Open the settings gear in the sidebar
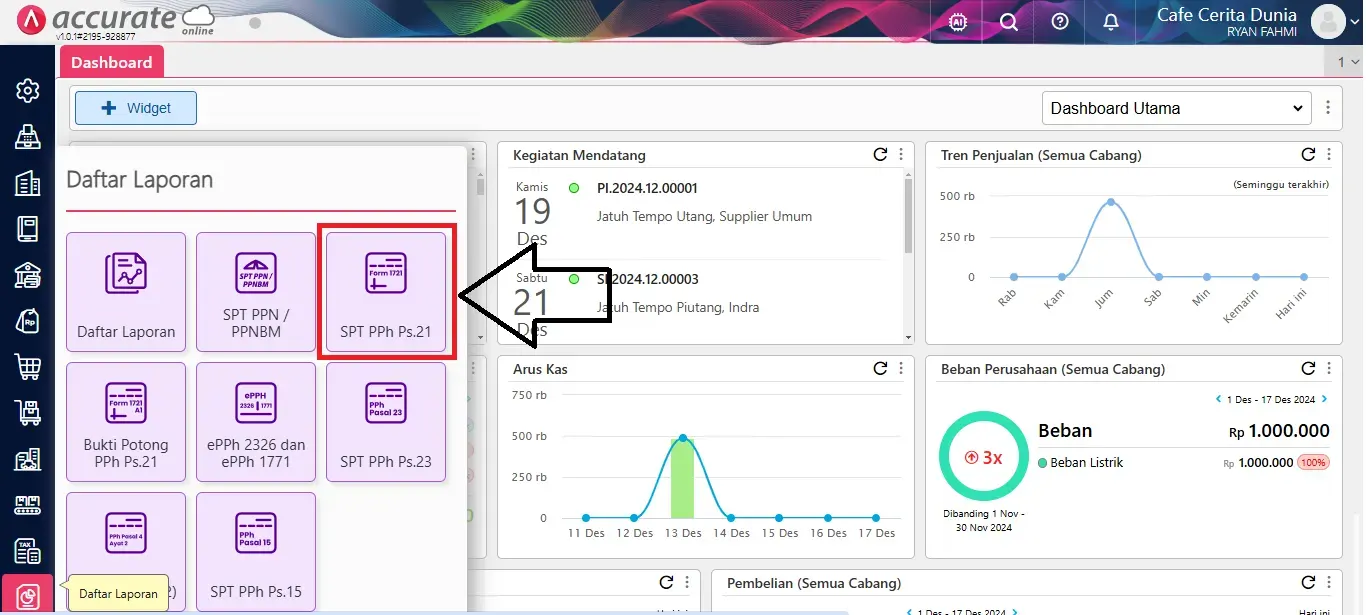This screenshot has height=615, width=1366. [x=28, y=90]
